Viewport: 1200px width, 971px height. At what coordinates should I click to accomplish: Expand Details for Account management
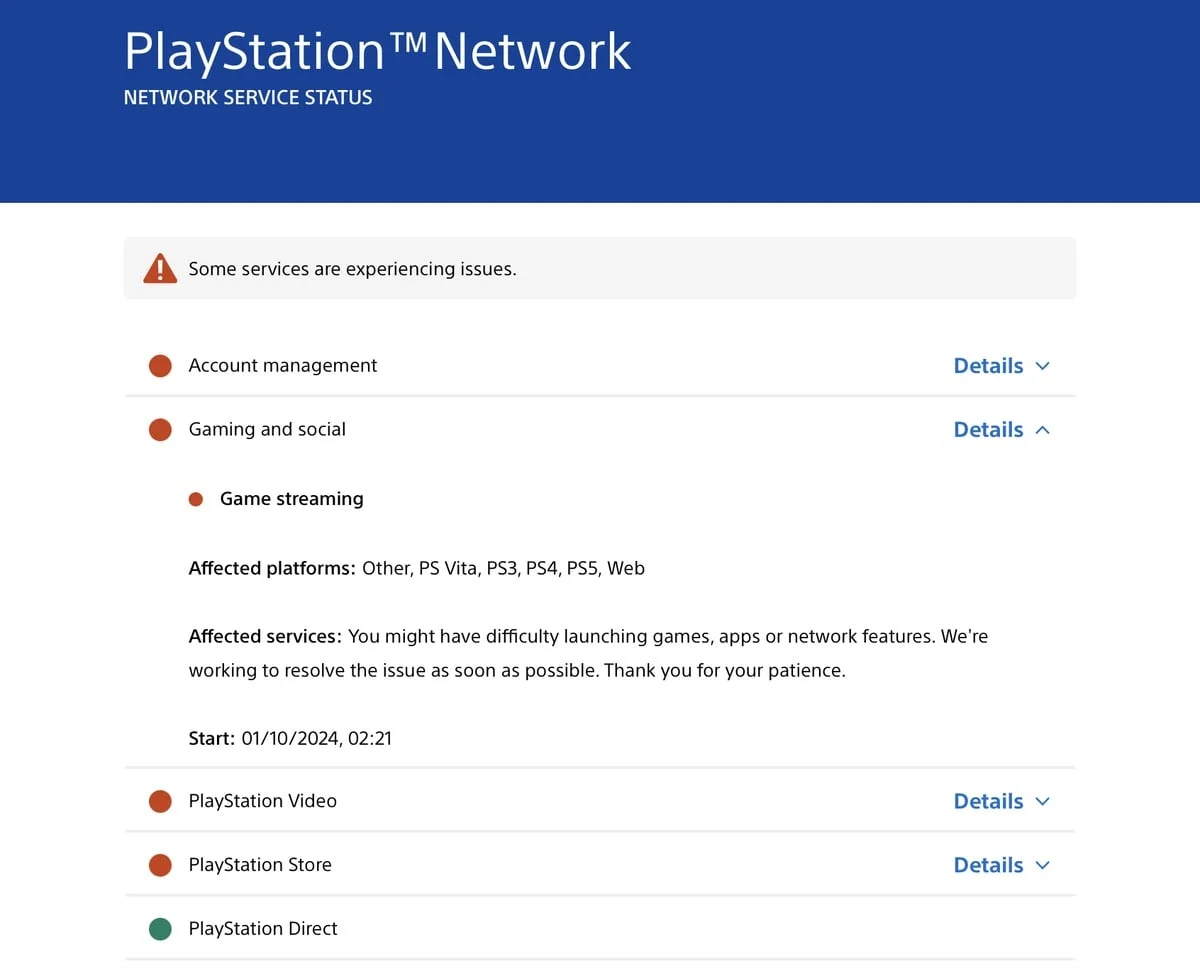tap(1001, 365)
